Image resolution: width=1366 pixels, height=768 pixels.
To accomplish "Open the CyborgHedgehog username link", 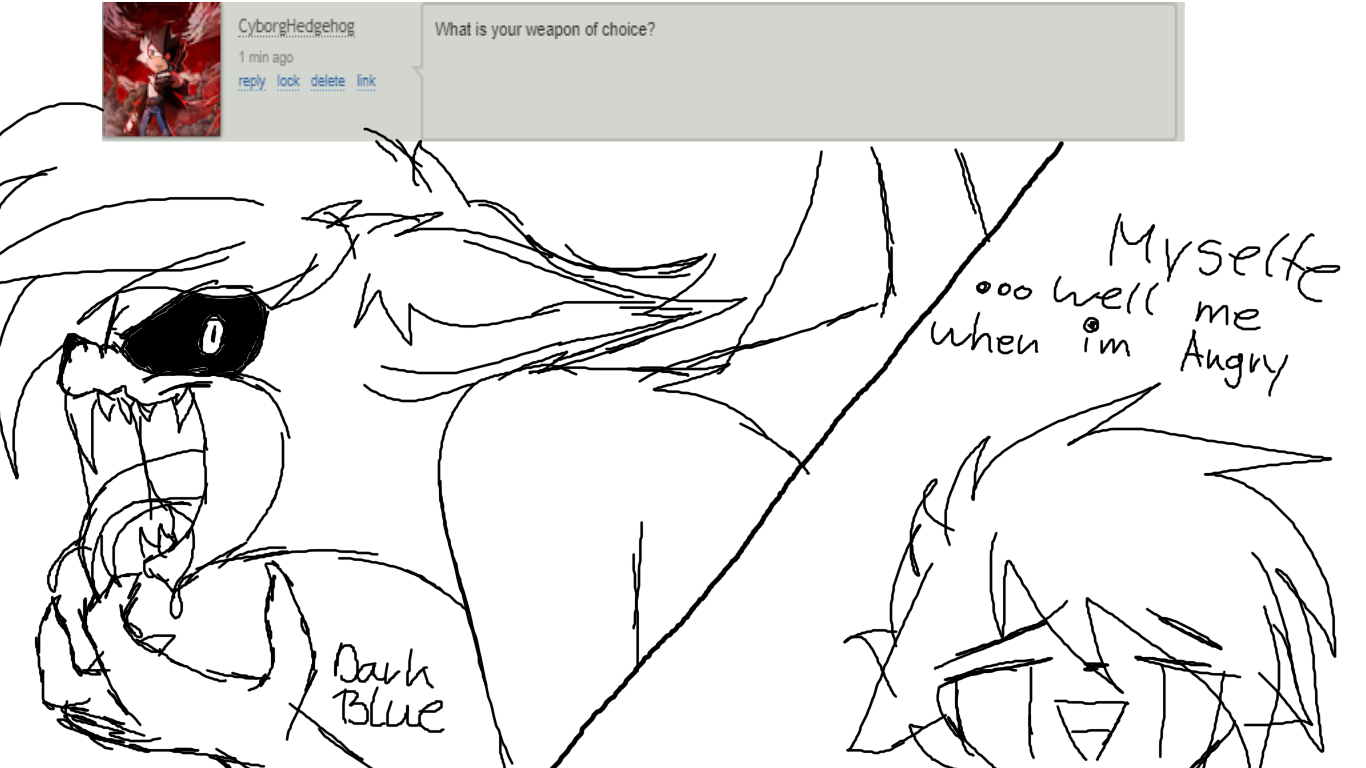I will pos(296,27).
